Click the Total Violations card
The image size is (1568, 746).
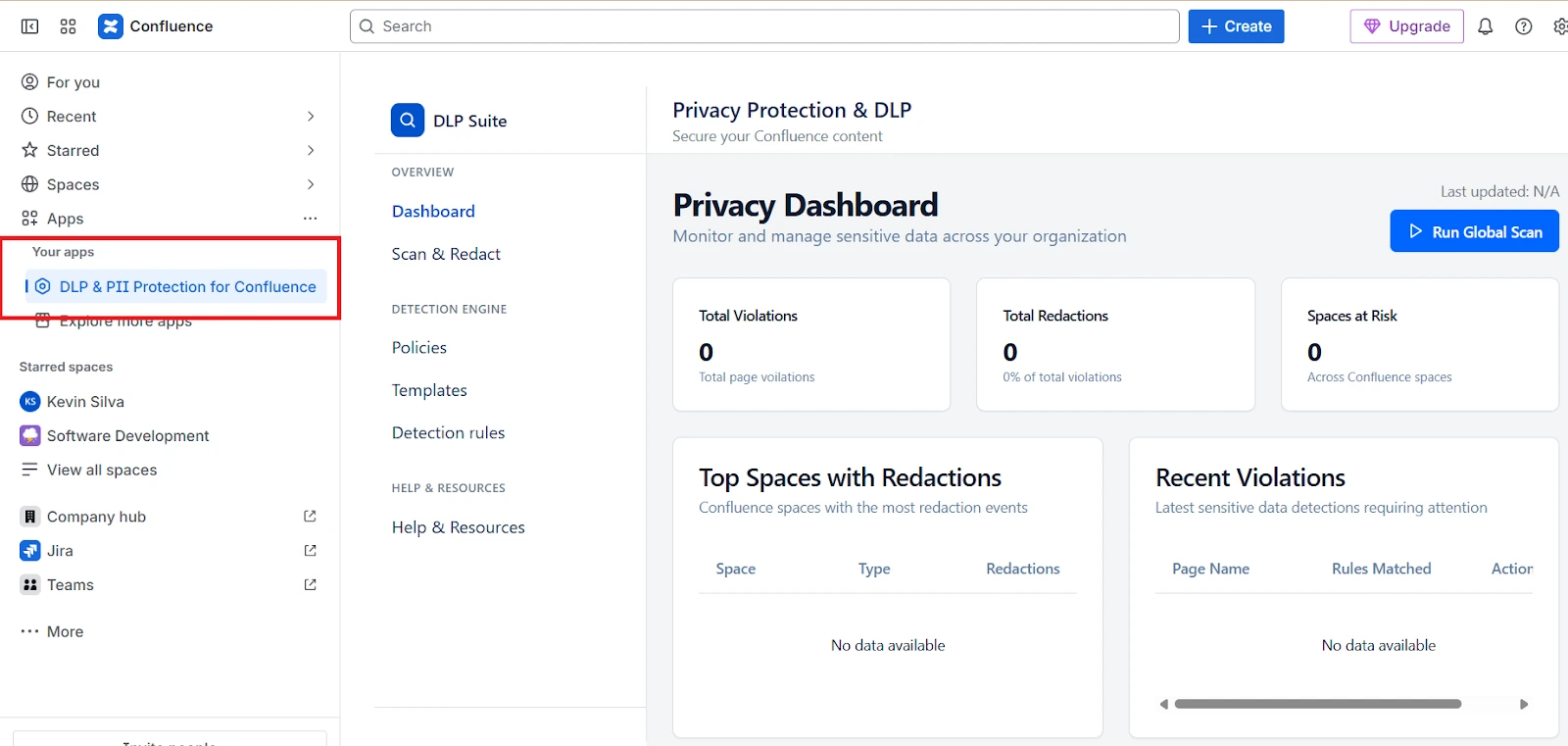click(811, 344)
